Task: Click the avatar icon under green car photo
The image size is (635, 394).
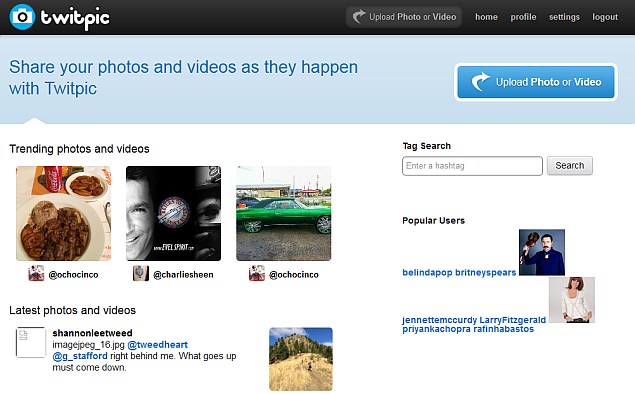Action: coord(257,273)
